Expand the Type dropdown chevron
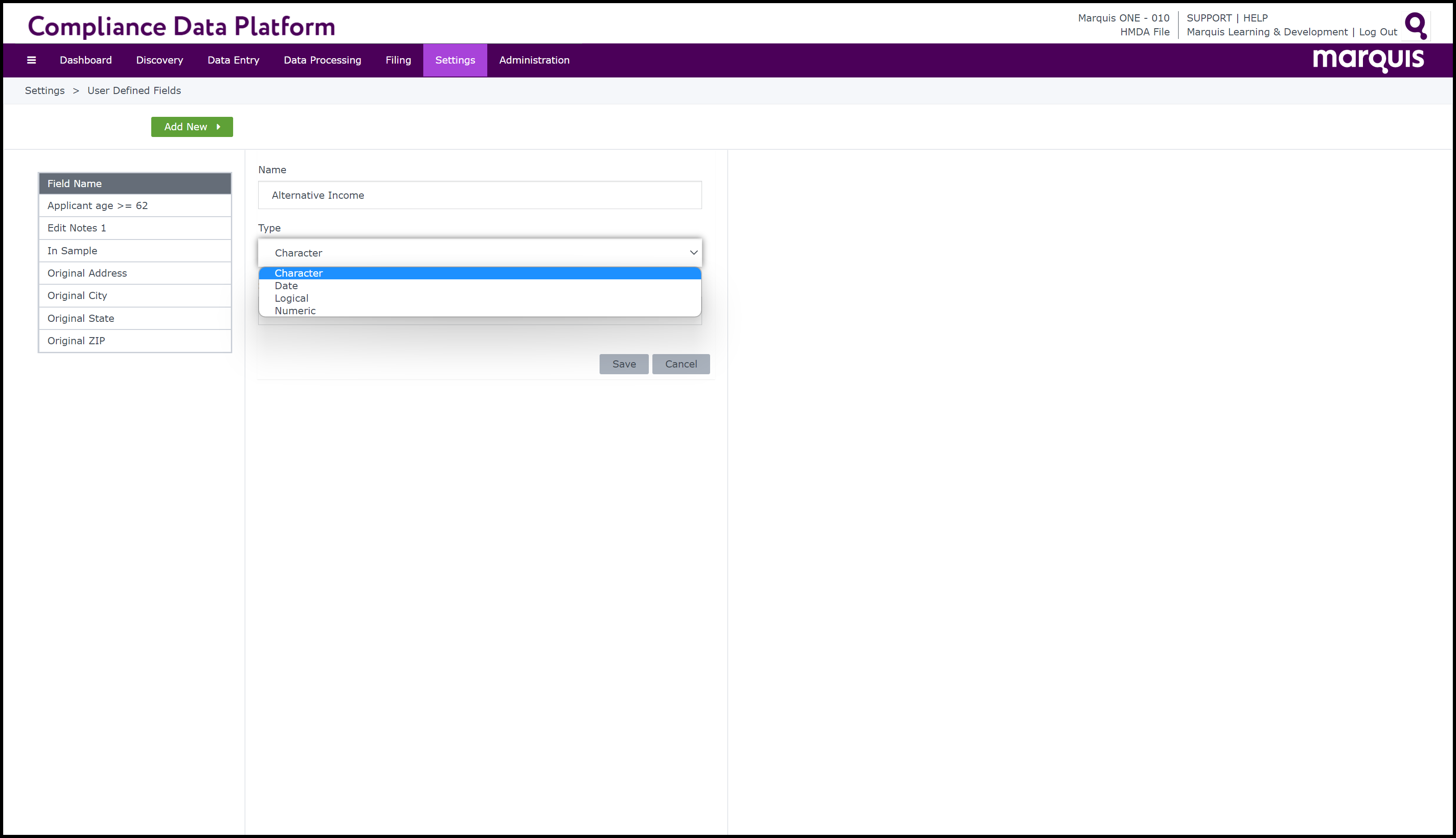Viewport: 1456px width, 838px height. (x=693, y=252)
